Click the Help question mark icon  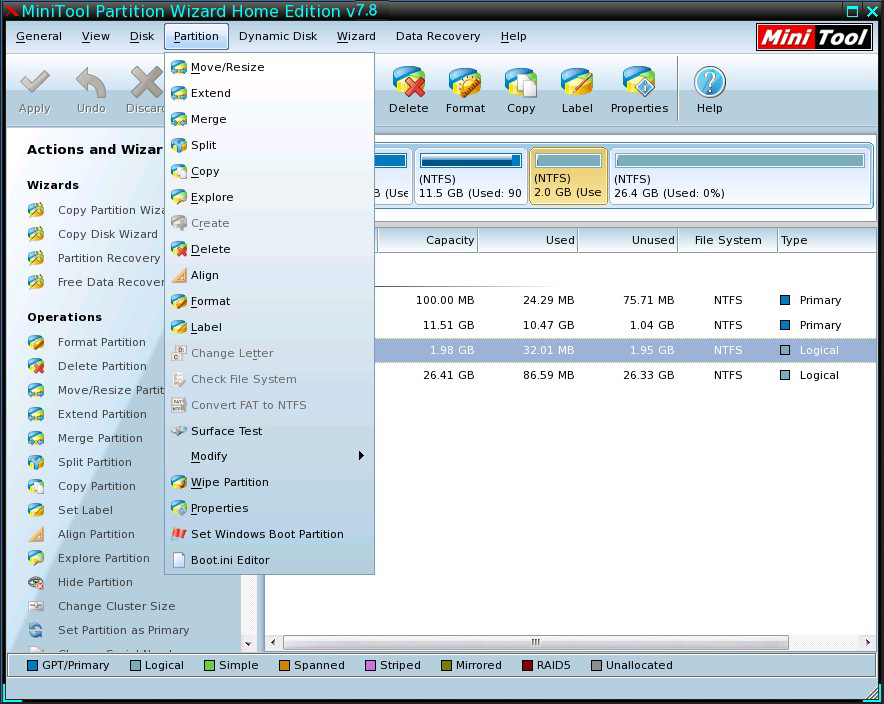pyautogui.click(x=709, y=90)
